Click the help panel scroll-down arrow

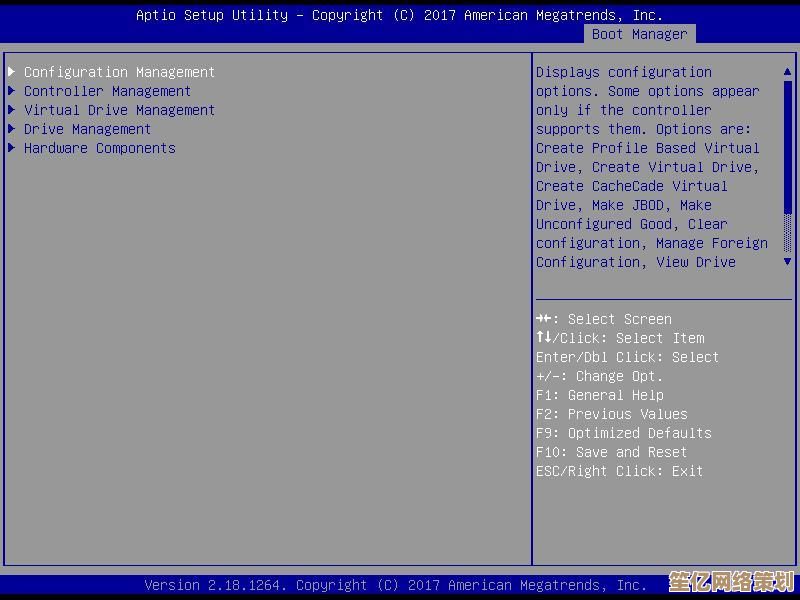(x=788, y=261)
